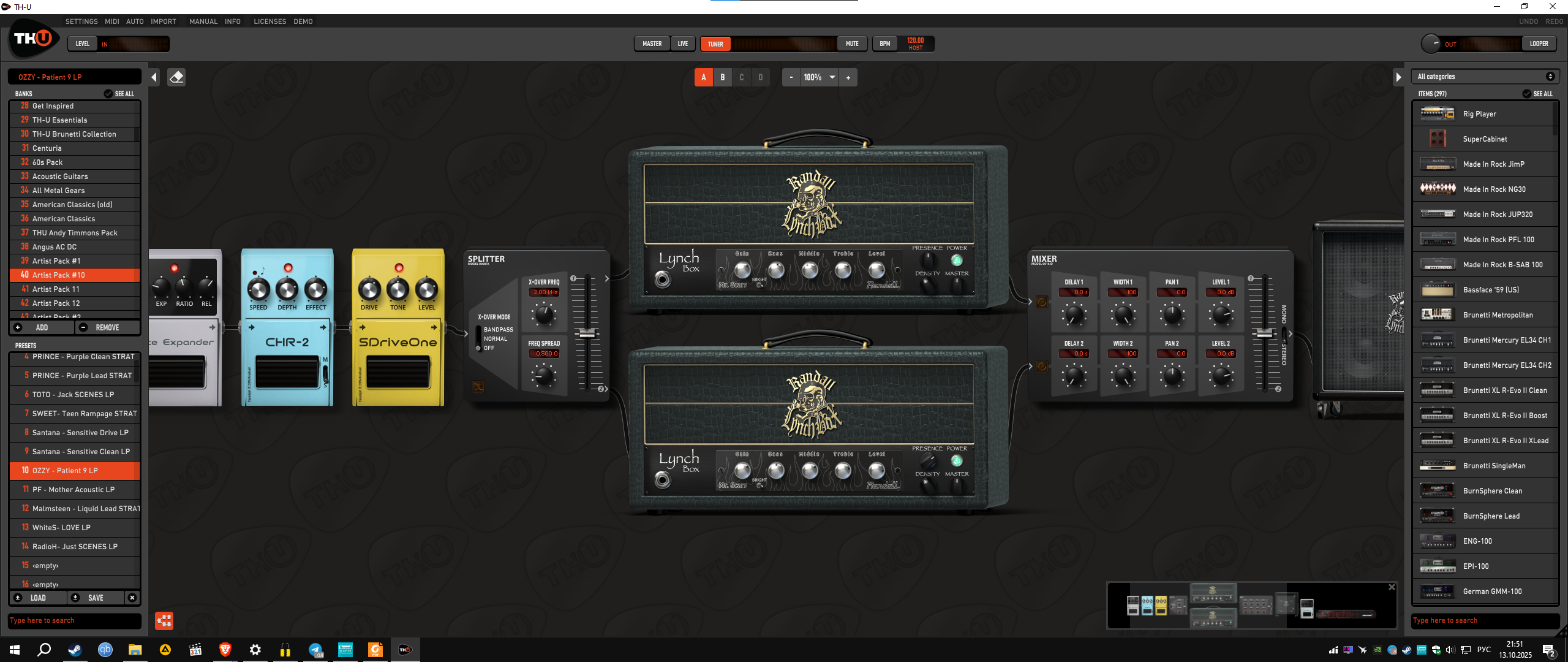This screenshot has height=662, width=1568.
Task: Collapse the left panel with arrow icon
Action: tap(154, 77)
